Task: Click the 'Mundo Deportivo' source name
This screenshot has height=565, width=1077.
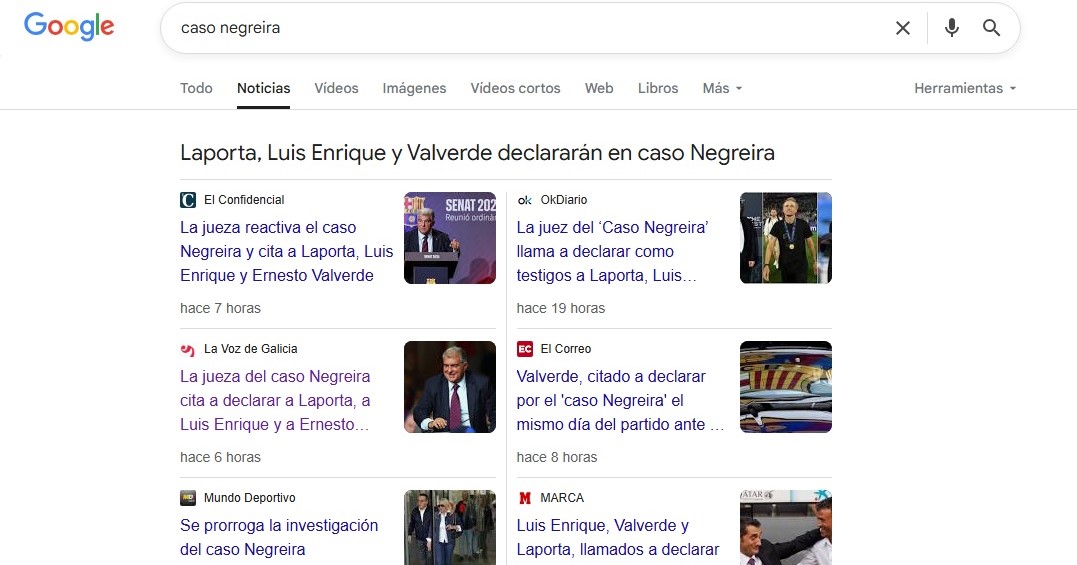Action: pyautogui.click(x=250, y=498)
